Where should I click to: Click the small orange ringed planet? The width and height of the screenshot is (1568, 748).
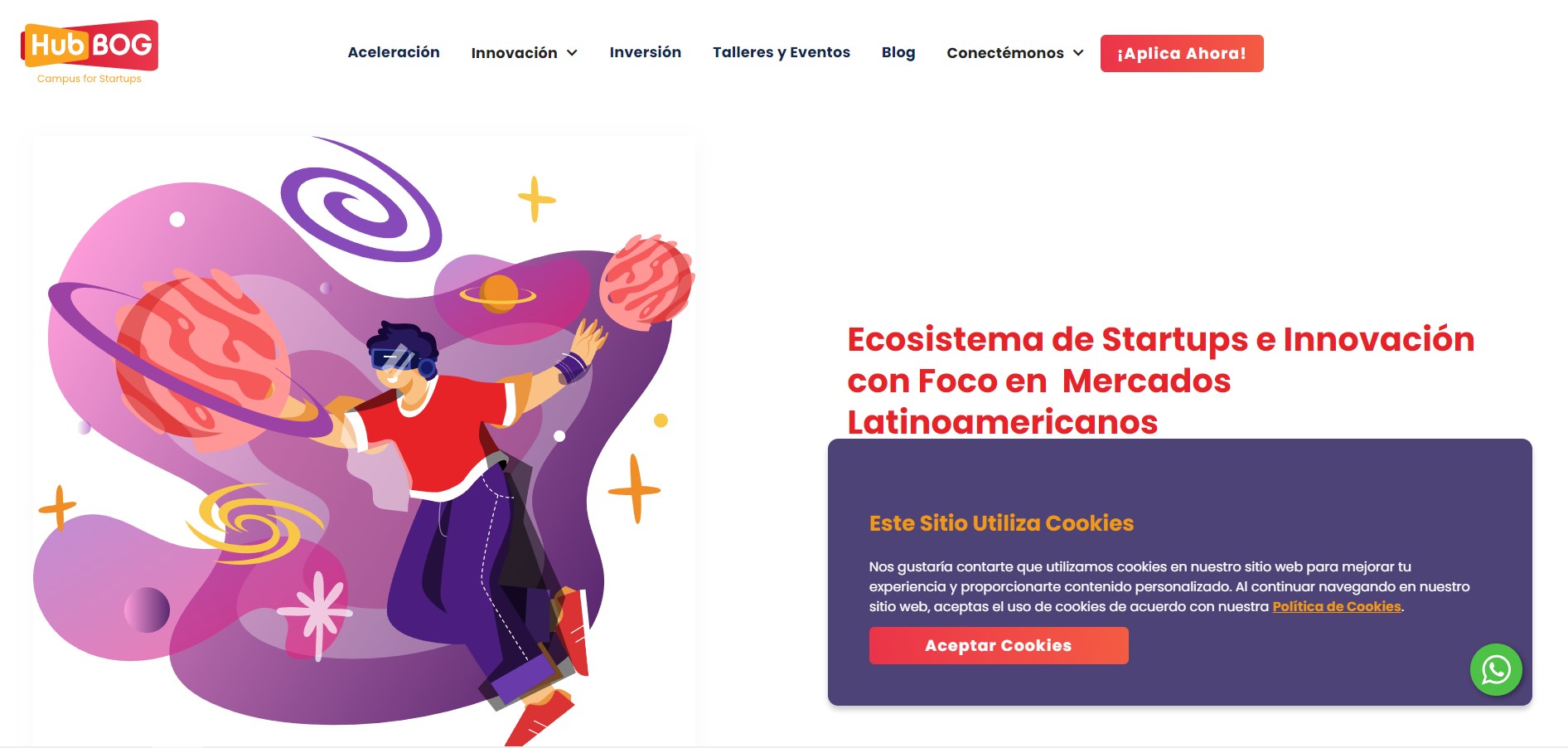coord(498,294)
